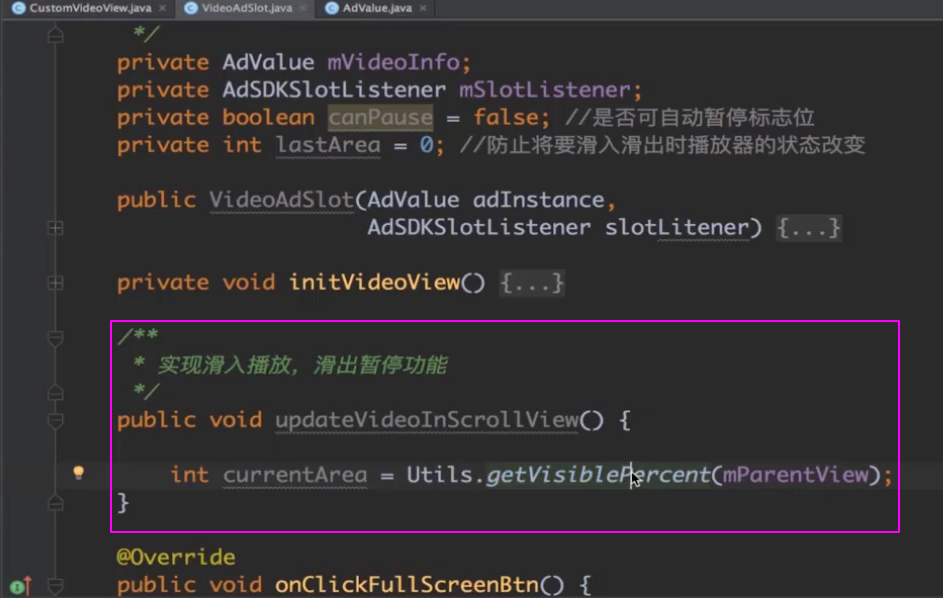Click the int keyword before currentArea
The image size is (943, 598).
(189, 475)
